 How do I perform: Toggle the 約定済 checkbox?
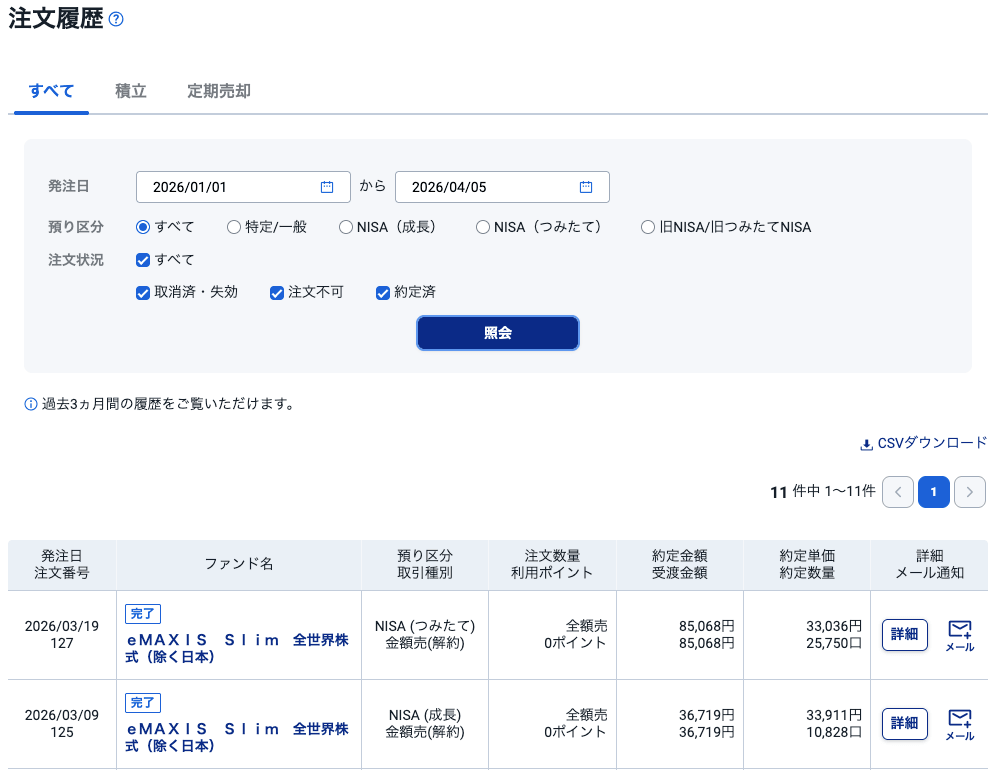(382, 293)
